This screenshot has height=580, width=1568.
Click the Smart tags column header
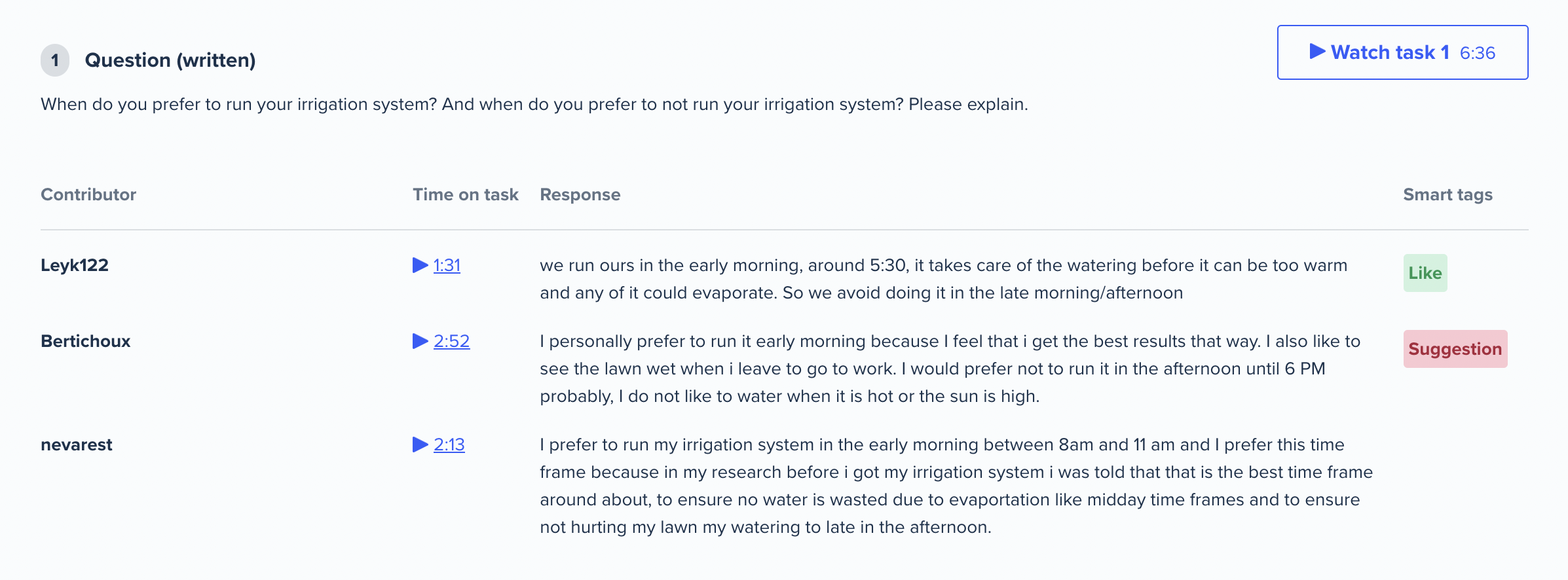point(1447,194)
